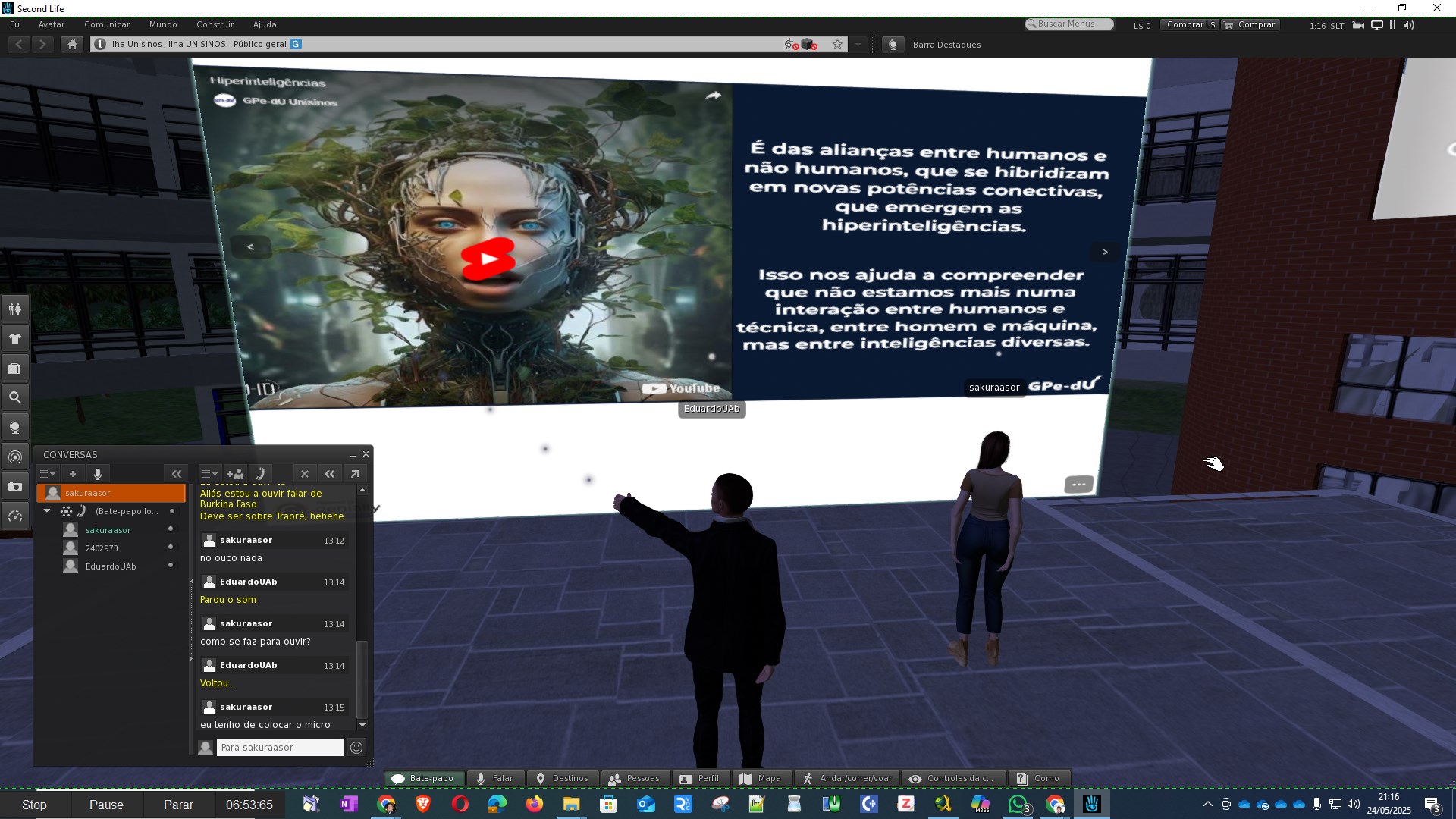
Task: Click the Para sakuraasor message field
Action: click(x=280, y=748)
